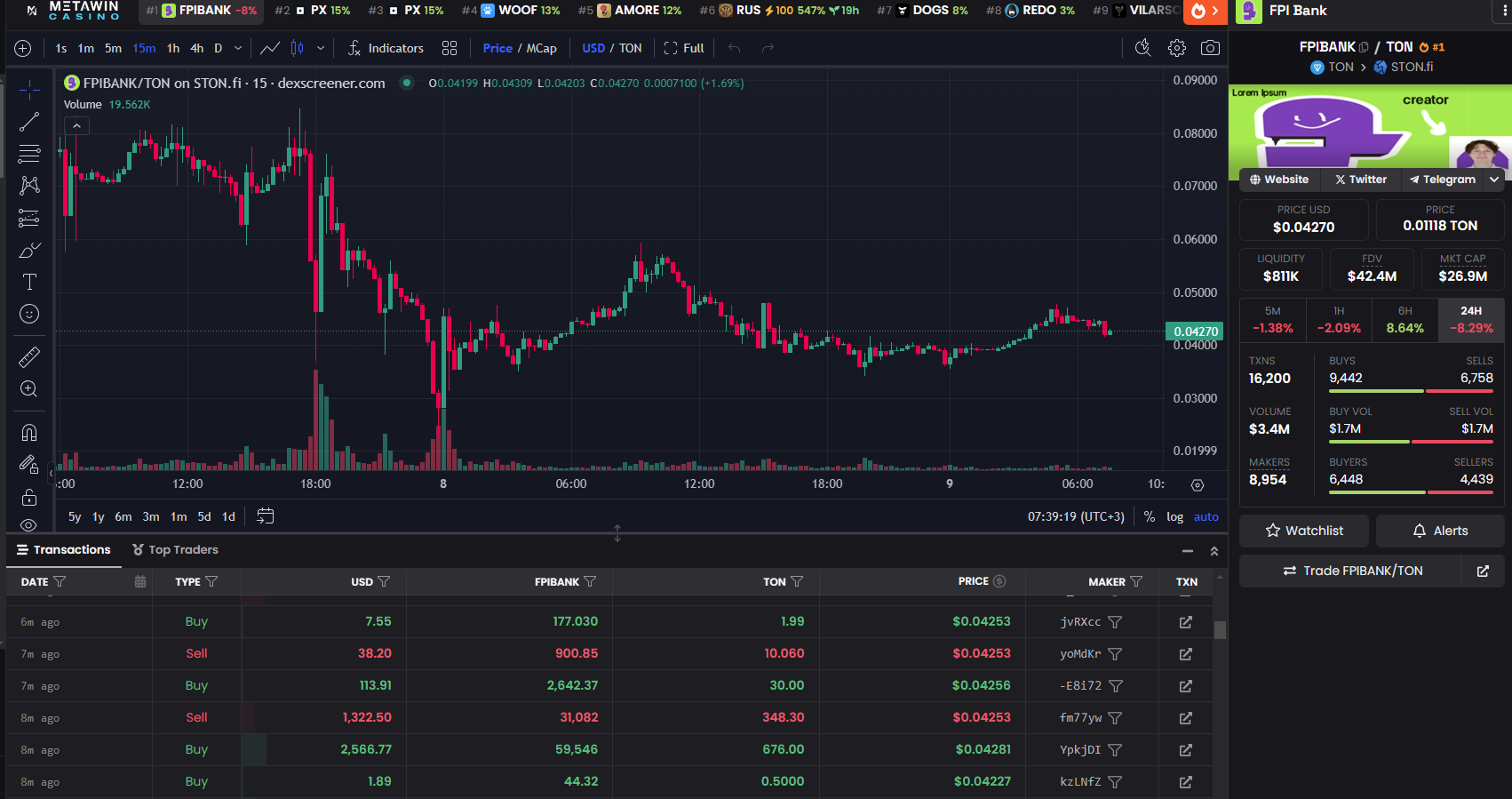This screenshot has width=1512, height=799.
Task: Activate the zoom in tool
Action: (29, 389)
